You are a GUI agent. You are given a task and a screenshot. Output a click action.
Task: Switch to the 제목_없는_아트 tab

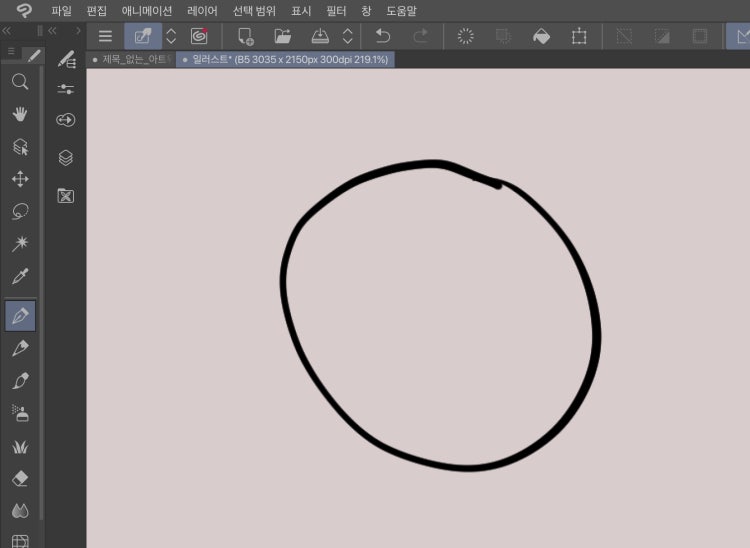click(x=131, y=60)
